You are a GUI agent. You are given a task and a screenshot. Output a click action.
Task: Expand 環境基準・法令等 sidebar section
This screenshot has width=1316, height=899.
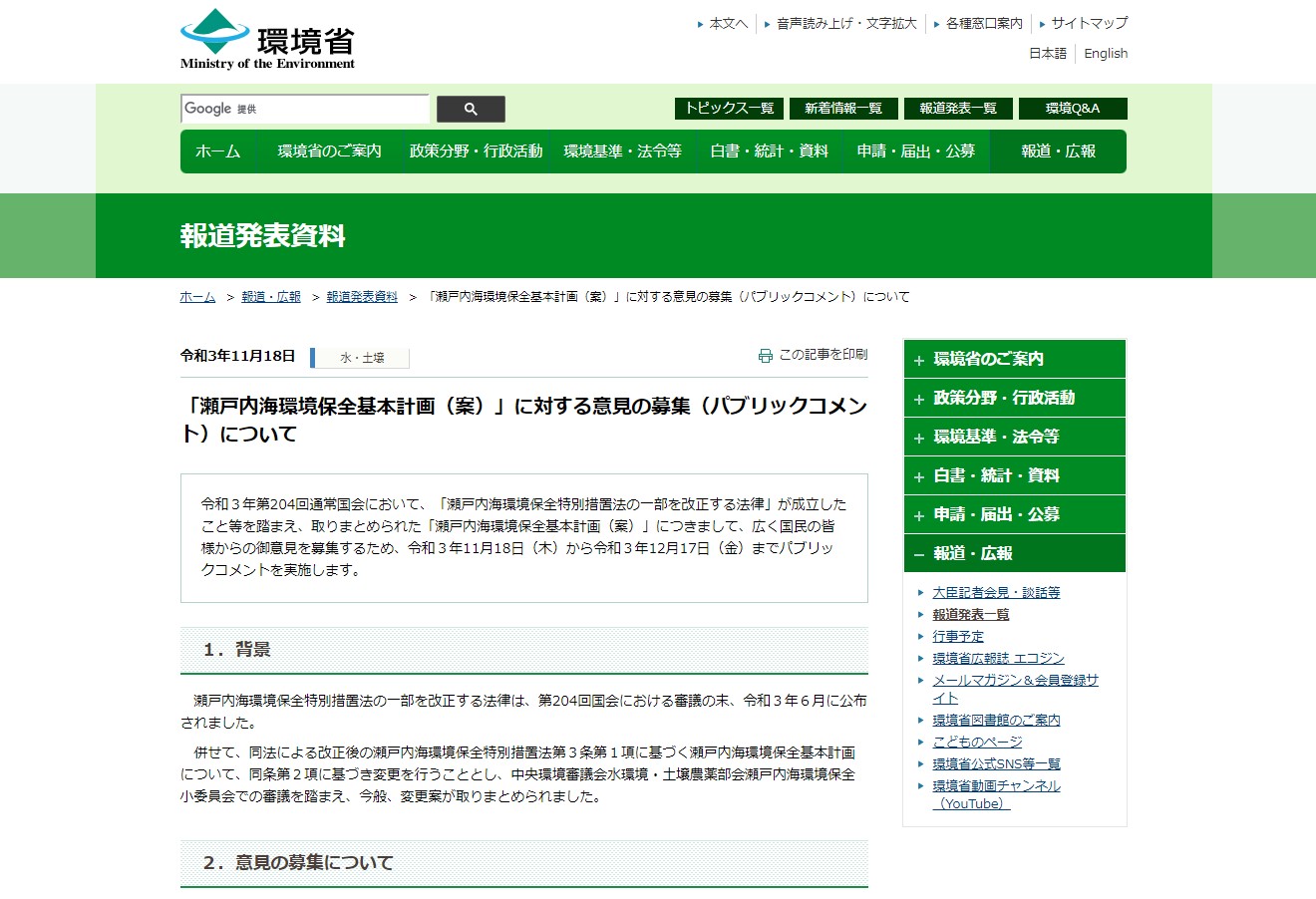[1014, 437]
